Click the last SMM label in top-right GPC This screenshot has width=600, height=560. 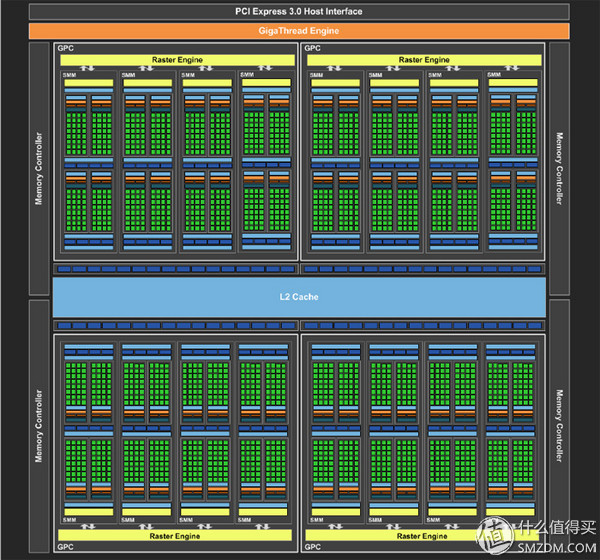coord(496,73)
